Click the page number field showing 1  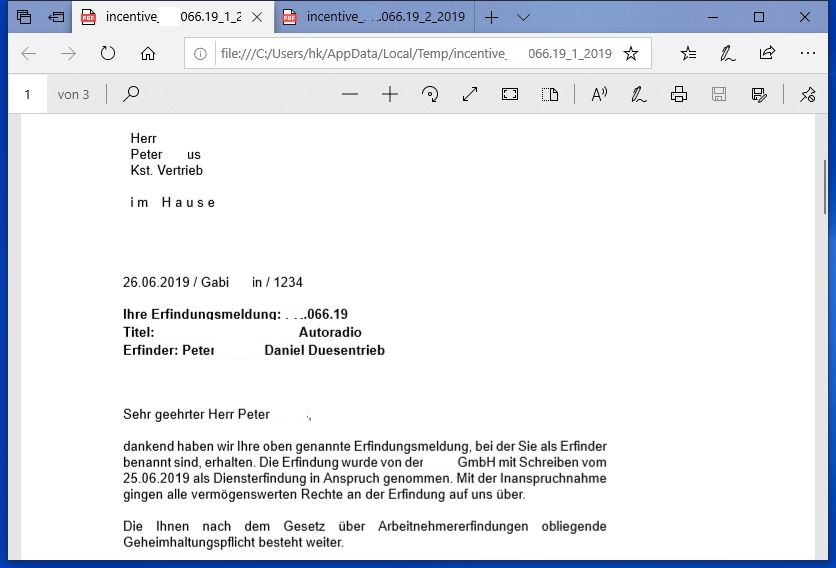pyautogui.click(x=28, y=94)
